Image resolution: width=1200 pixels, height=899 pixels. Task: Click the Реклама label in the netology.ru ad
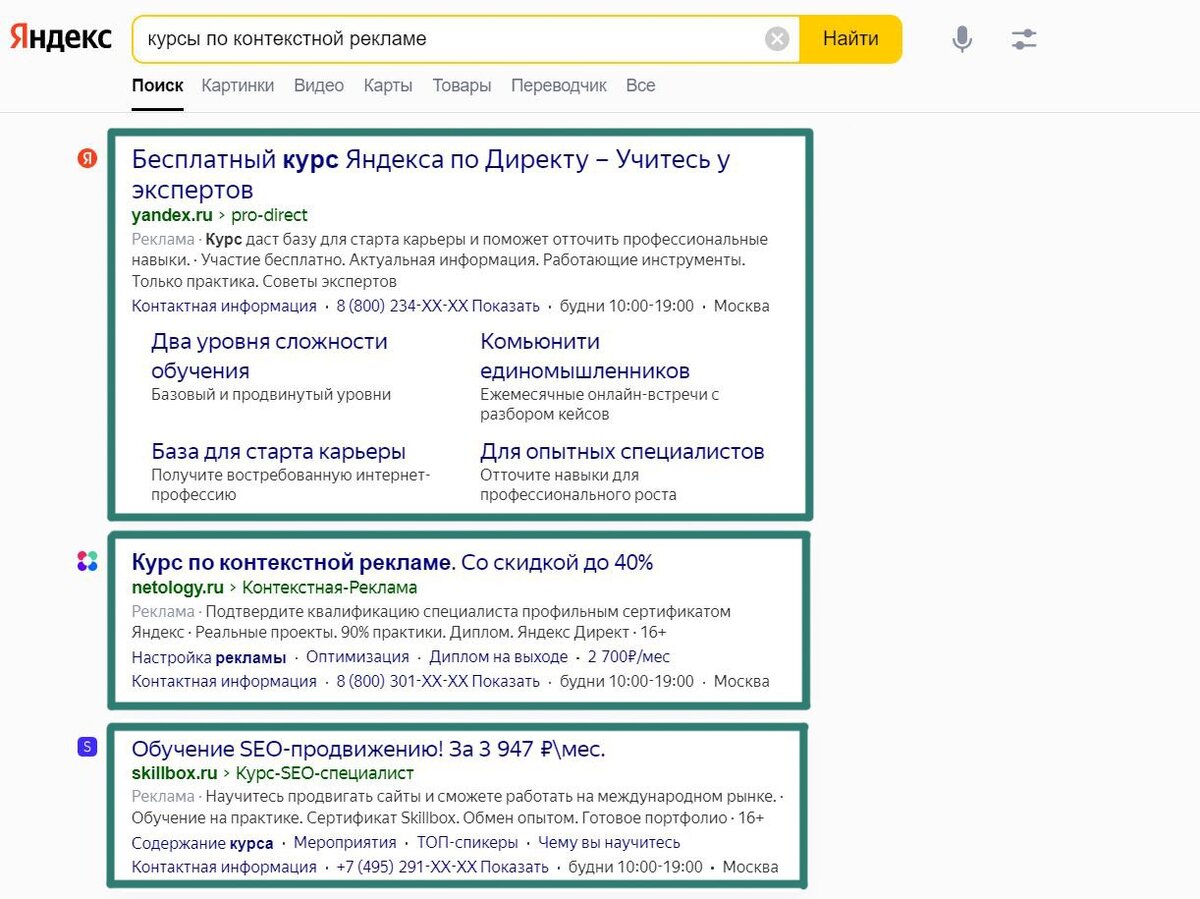[163, 611]
